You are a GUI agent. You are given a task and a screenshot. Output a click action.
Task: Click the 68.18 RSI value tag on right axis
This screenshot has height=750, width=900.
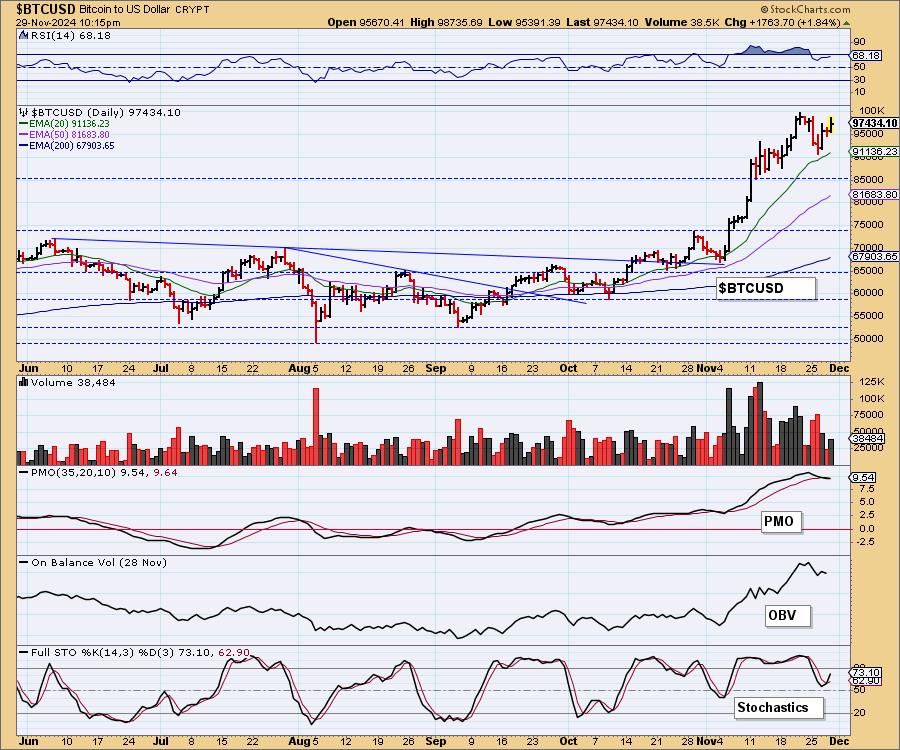pyautogui.click(x=866, y=56)
